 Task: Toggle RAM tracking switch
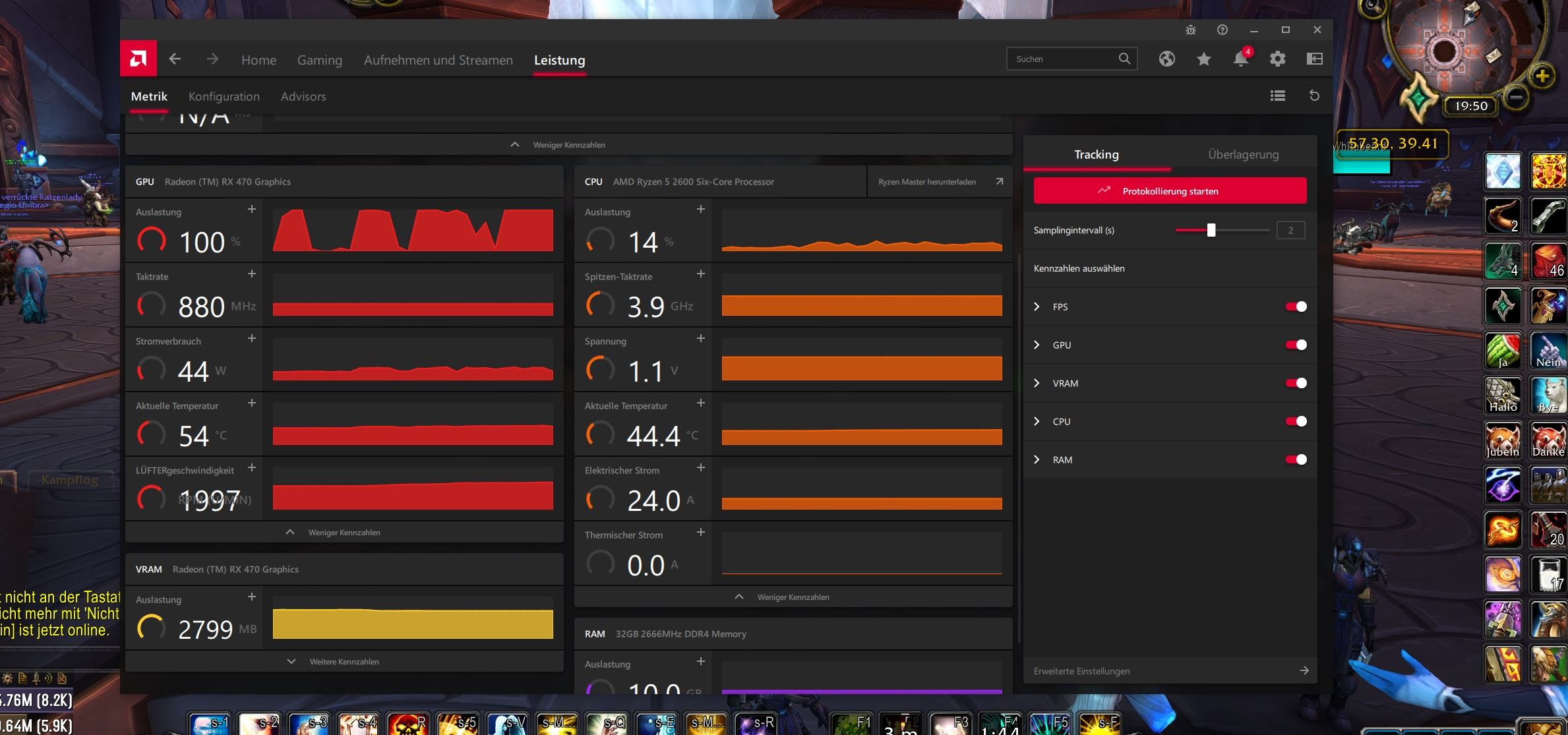(x=1296, y=459)
